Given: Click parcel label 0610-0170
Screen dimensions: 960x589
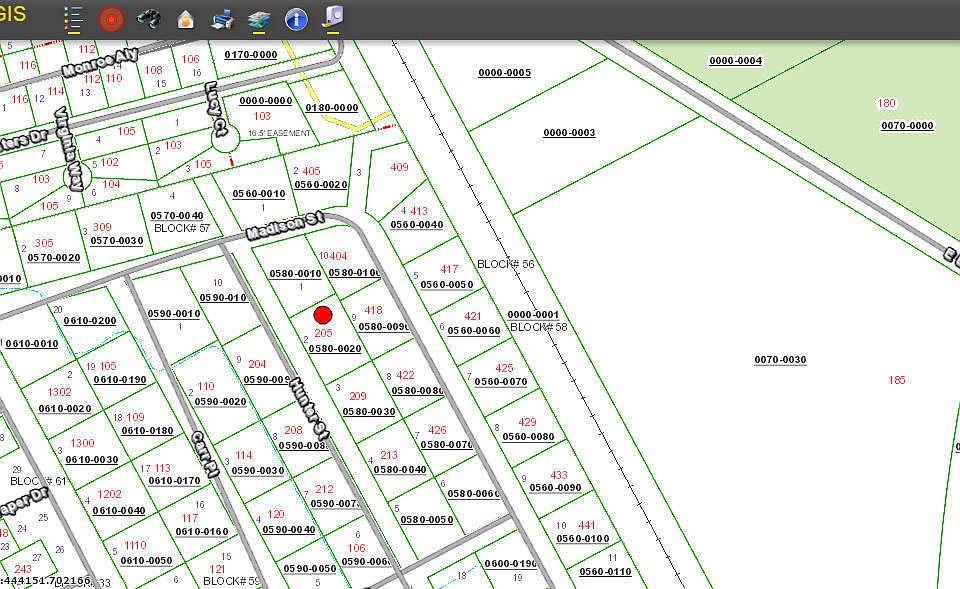Looking at the screenshot, I should click(x=174, y=481).
